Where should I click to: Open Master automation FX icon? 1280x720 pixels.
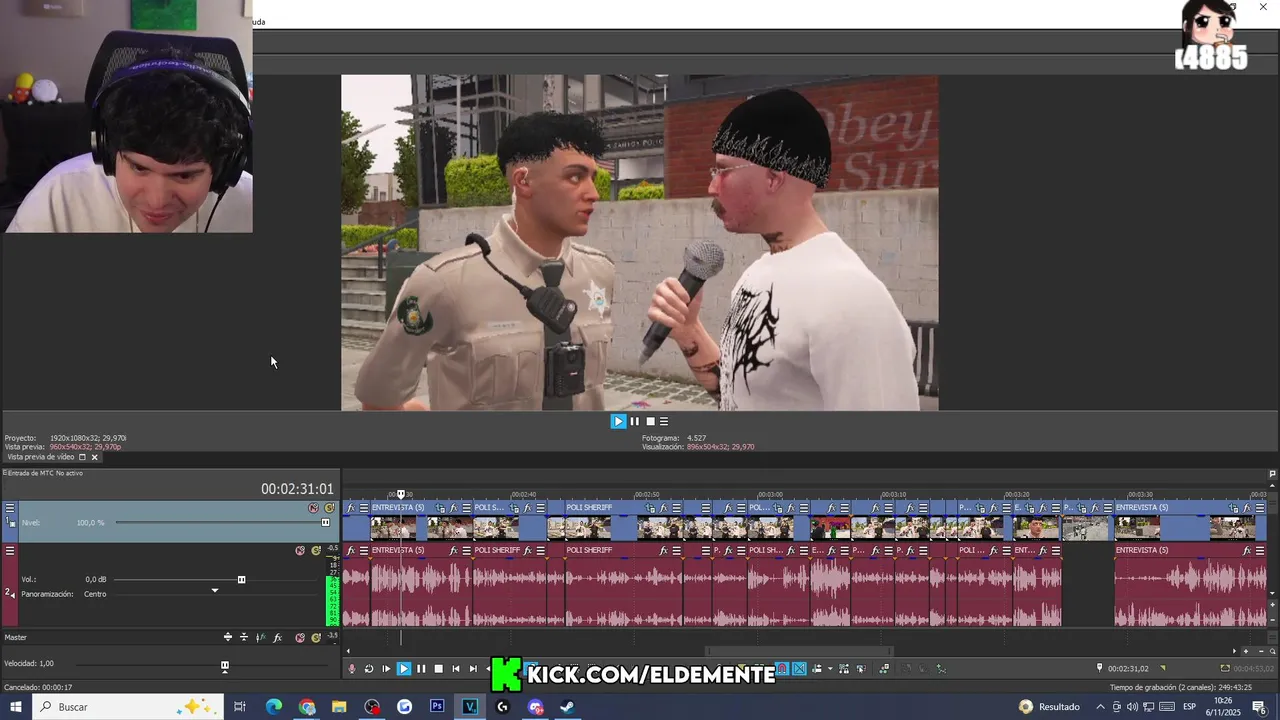coord(261,637)
